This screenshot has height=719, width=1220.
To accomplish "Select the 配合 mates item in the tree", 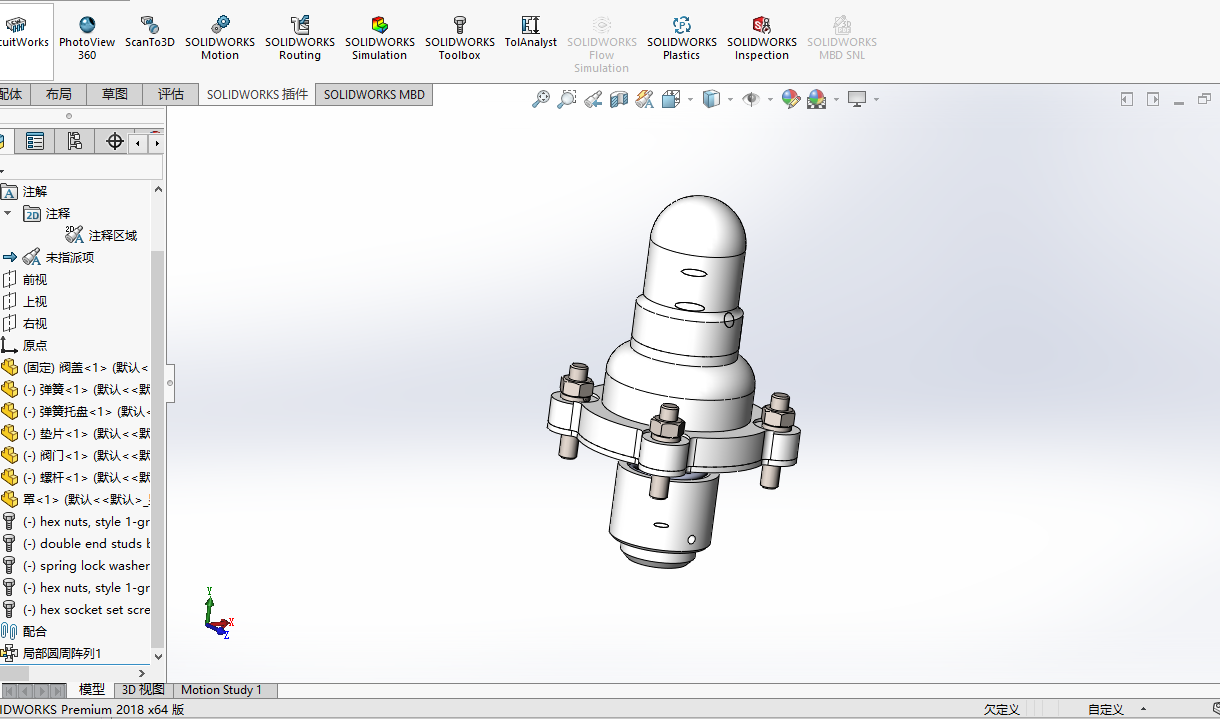I will pyautogui.click(x=35, y=631).
